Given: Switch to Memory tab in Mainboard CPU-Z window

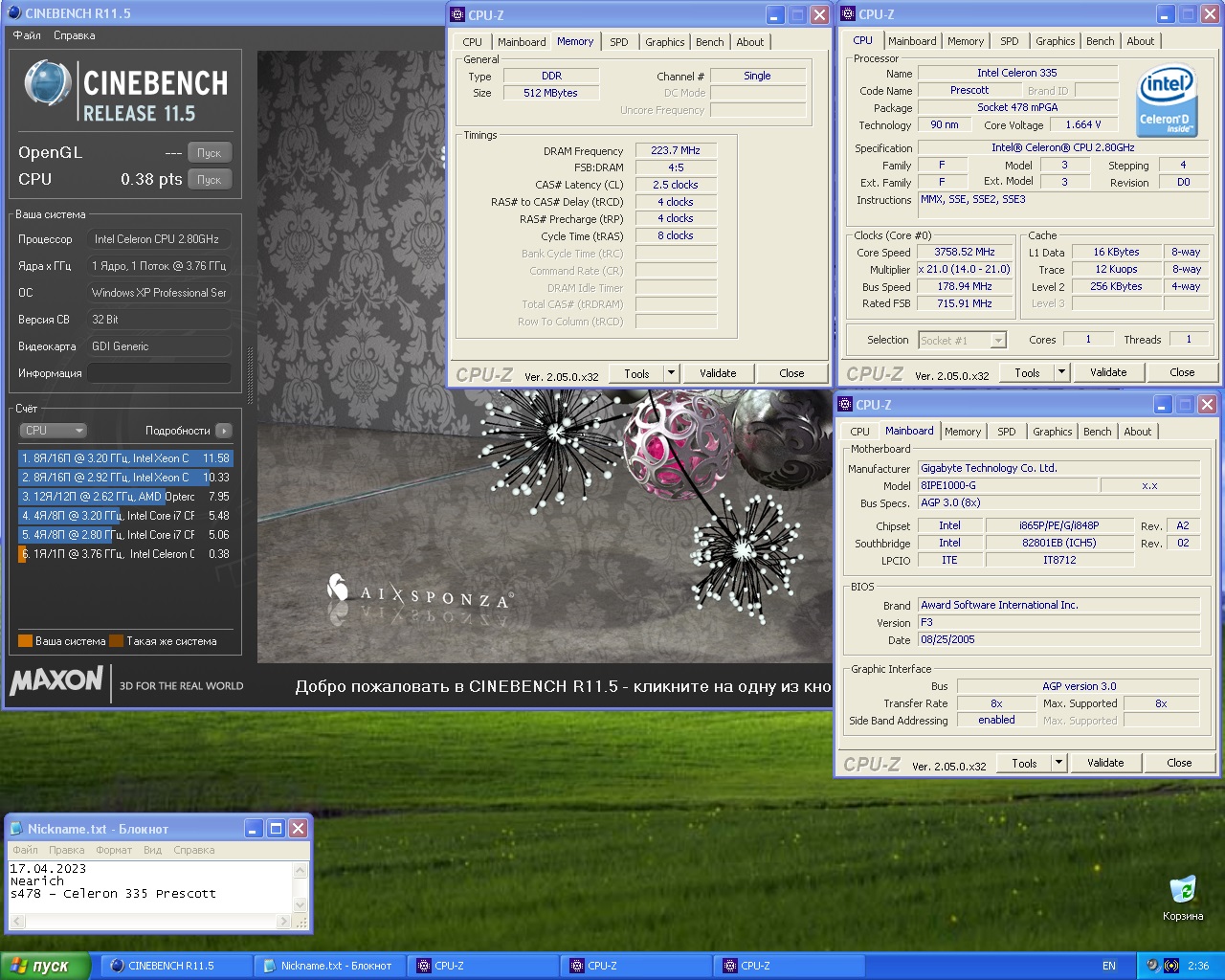Looking at the screenshot, I should [x=963, y=432].
